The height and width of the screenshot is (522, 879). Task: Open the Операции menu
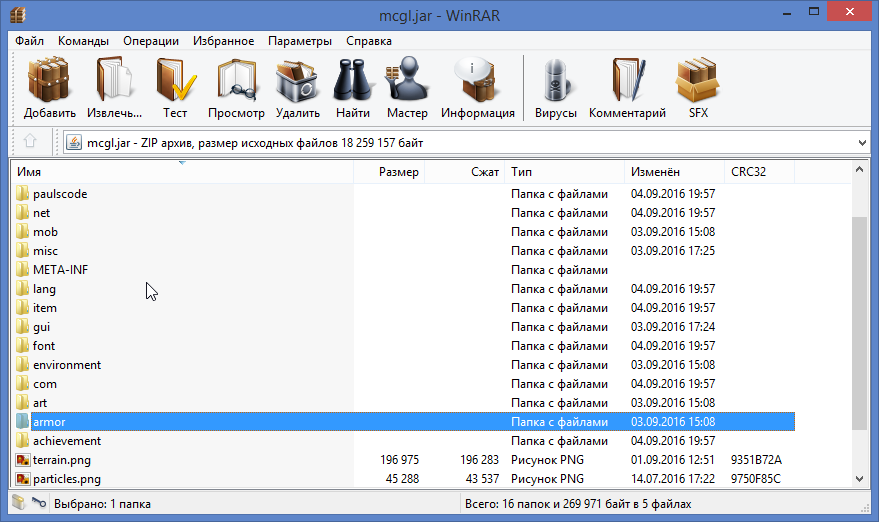pyautogui.click(x=151, y=41)
